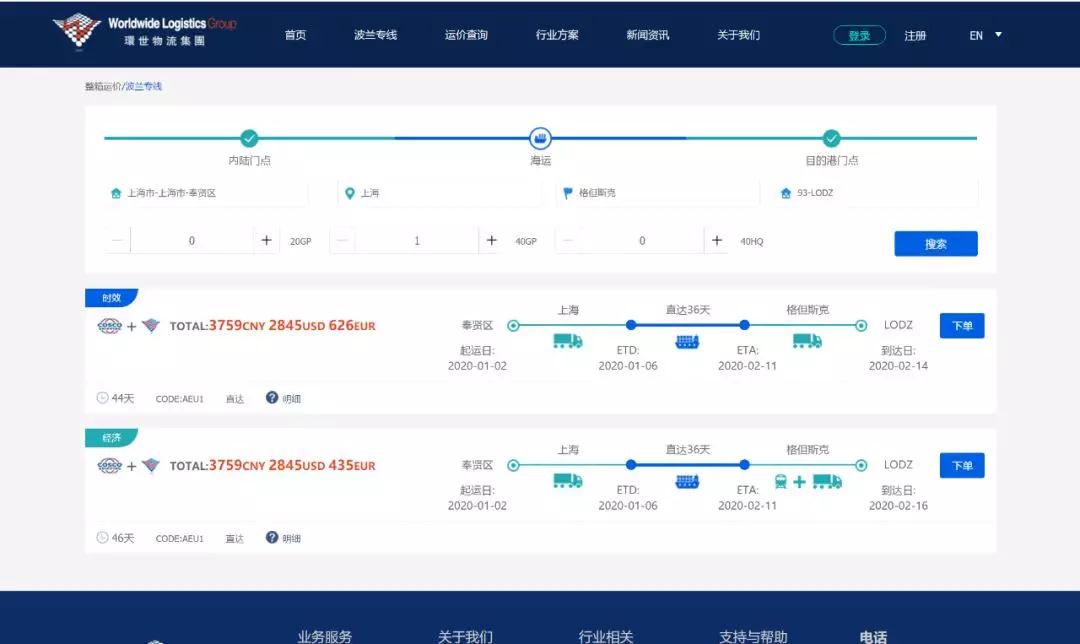Increase the 40HQ container count
This screenshot has width=1080, height=644.
click(x=717, y=241)
